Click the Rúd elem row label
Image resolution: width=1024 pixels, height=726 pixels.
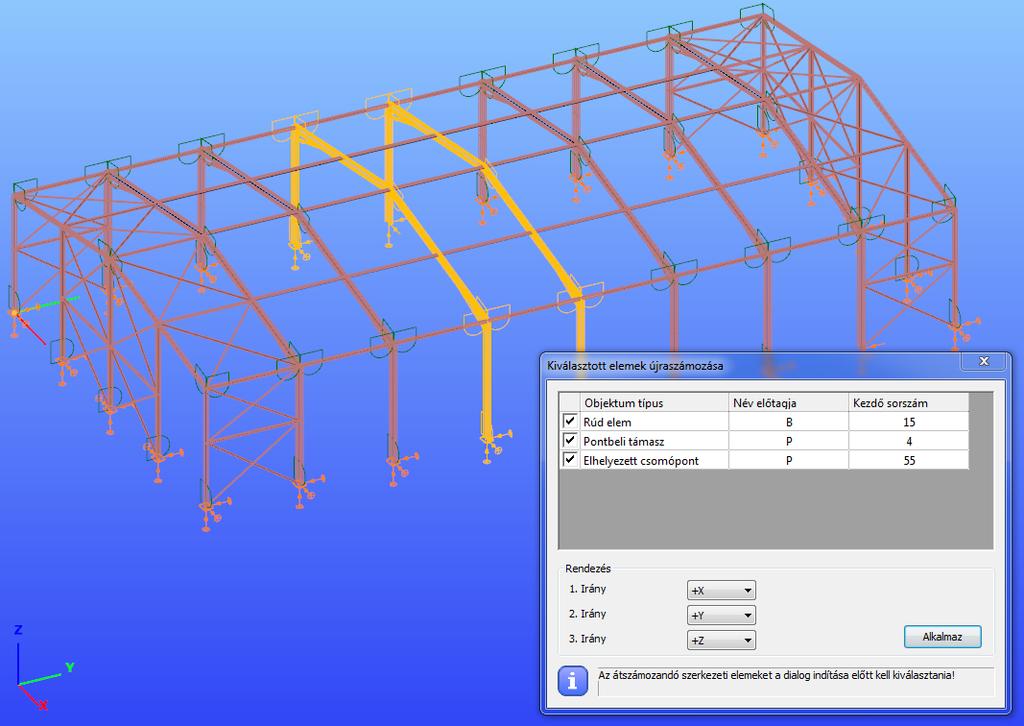[x=607, y=422]
